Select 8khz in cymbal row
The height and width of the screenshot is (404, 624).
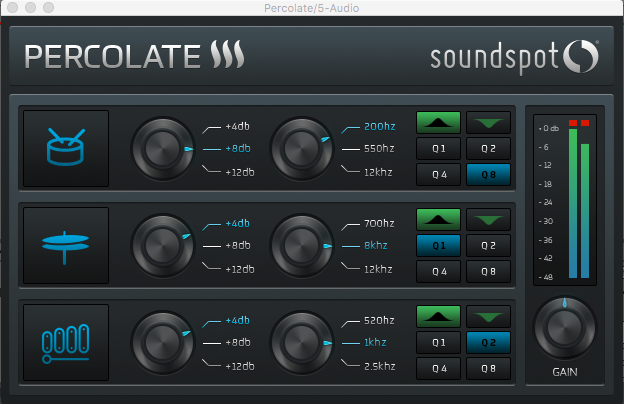pyautogui.click(x=376, y=246)
